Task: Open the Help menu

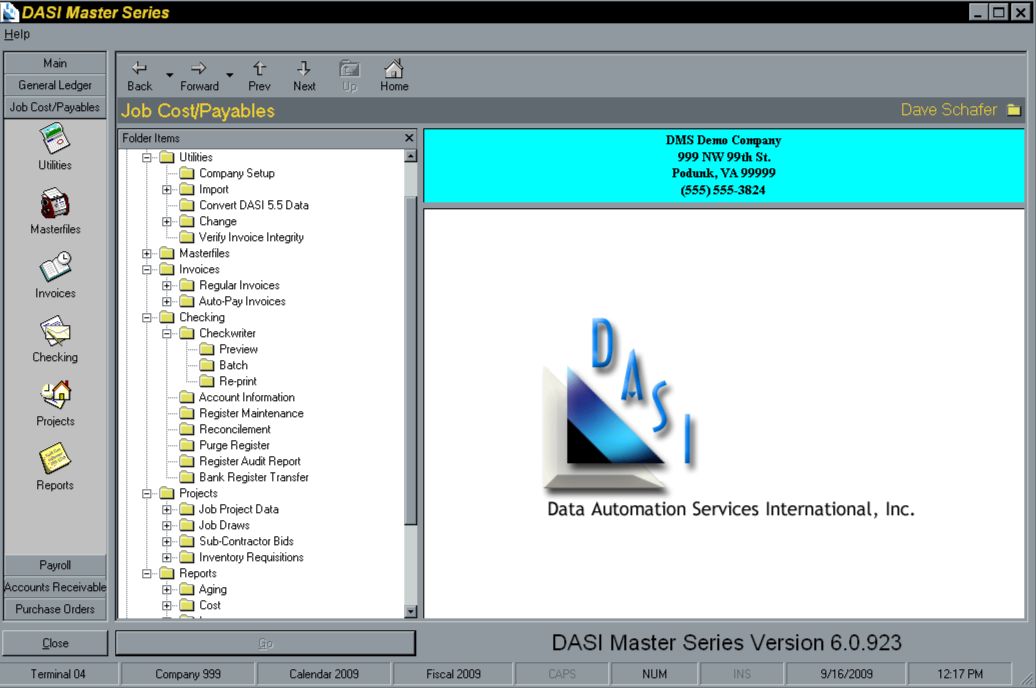Action: click(x=17, y=34)
